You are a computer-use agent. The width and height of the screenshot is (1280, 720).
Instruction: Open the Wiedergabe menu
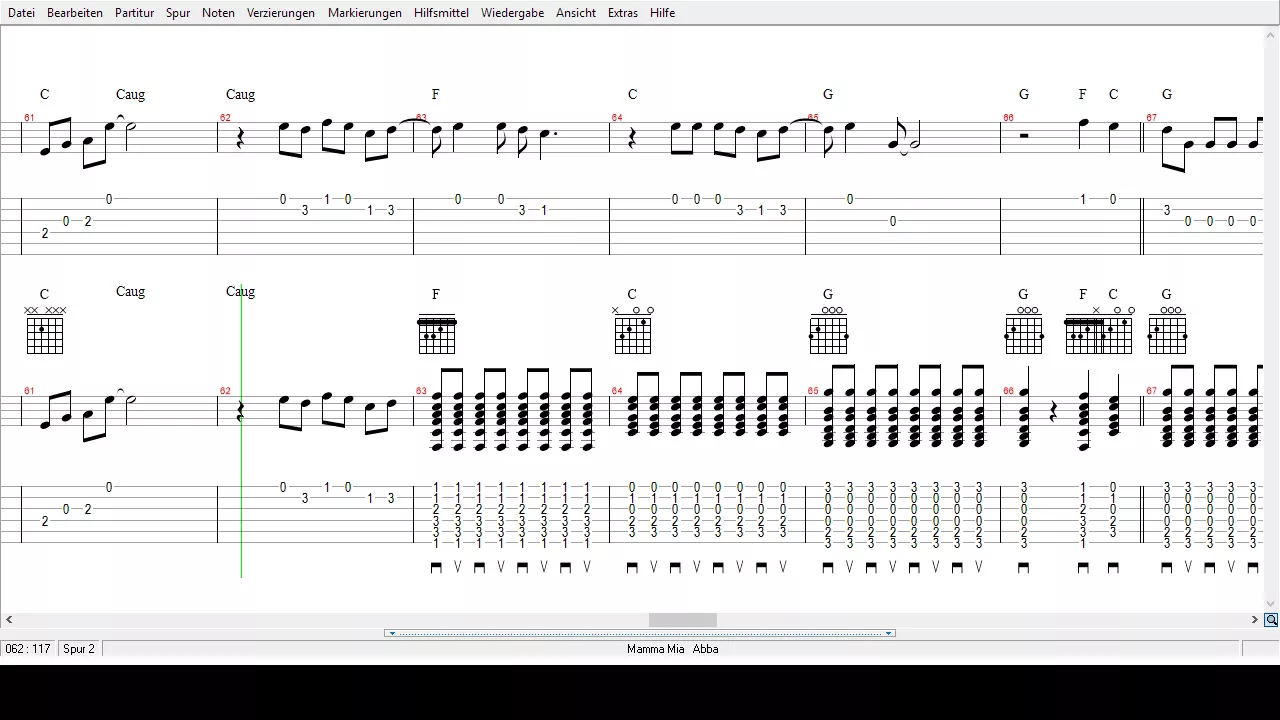point(512,13)
